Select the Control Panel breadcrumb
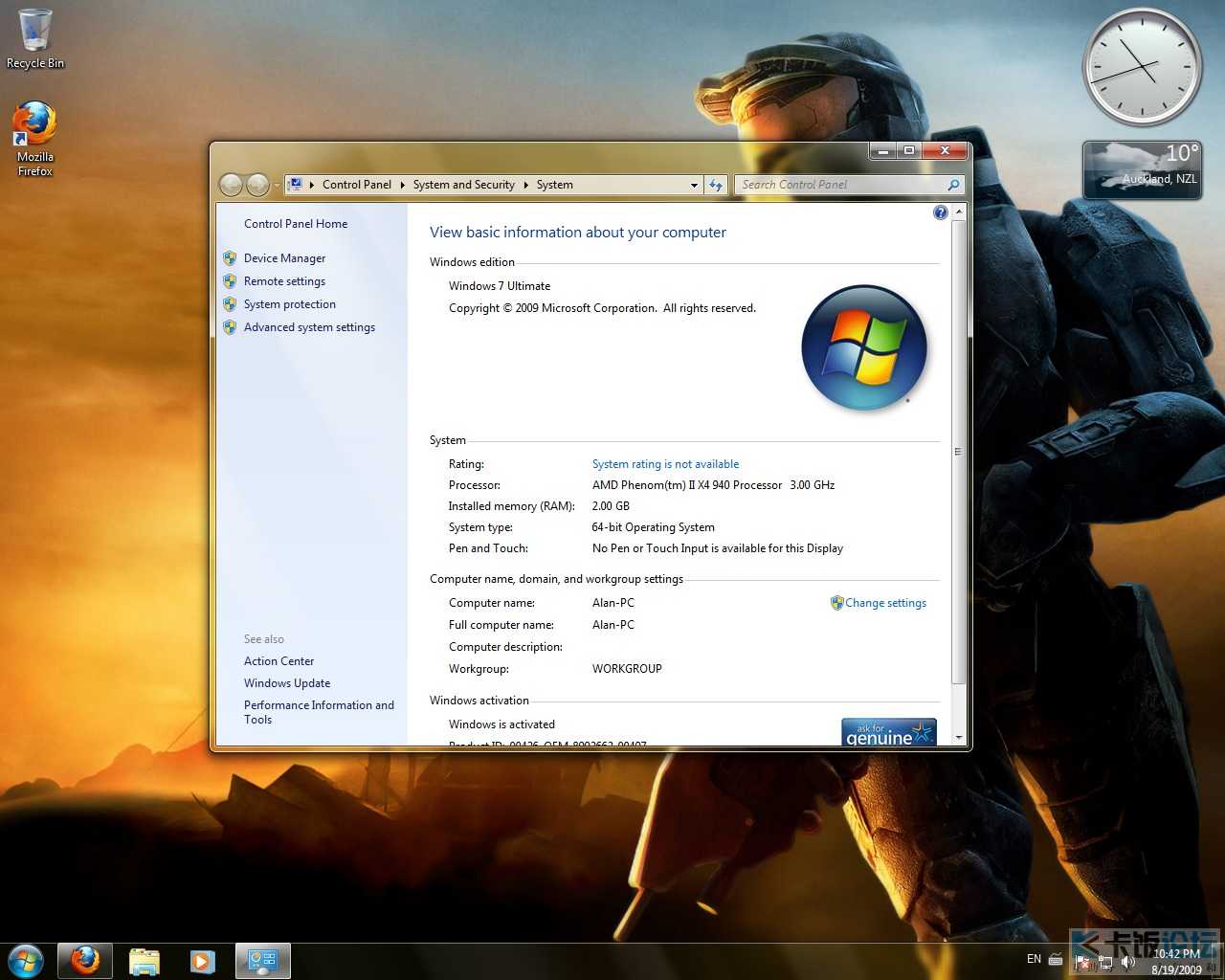This screenshot has width=1225, height=980. coord(357,185)
